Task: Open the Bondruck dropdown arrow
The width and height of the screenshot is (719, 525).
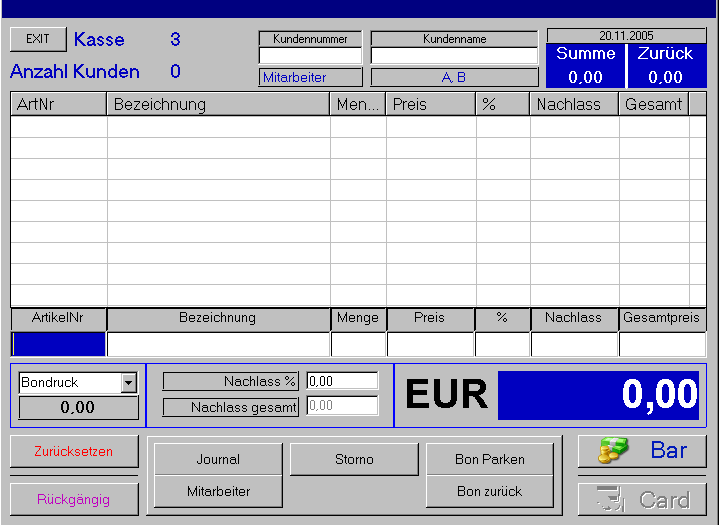Action: tap(128, 383)
